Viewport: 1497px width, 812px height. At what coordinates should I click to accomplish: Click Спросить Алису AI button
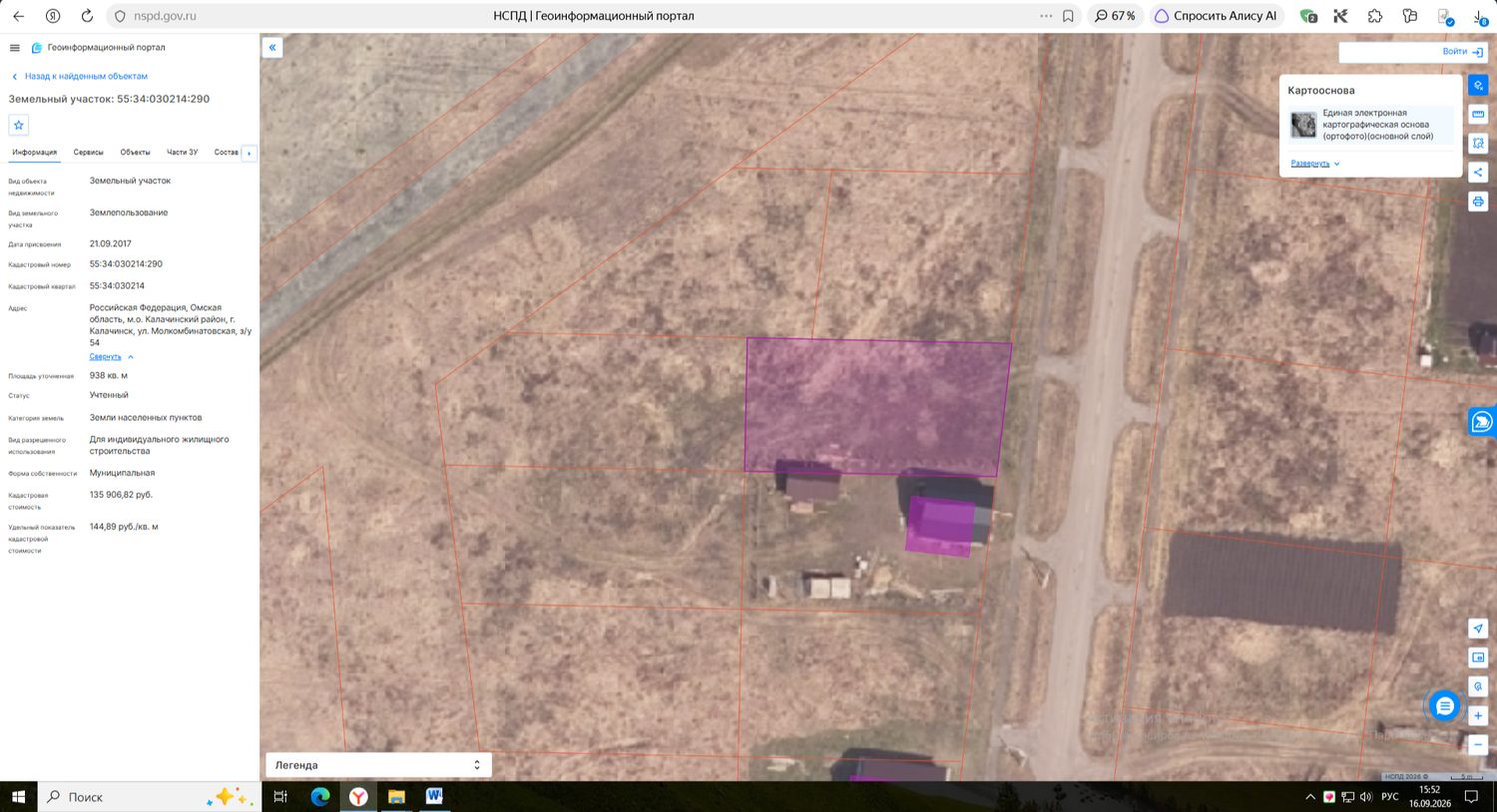(x=1216, y=16)
